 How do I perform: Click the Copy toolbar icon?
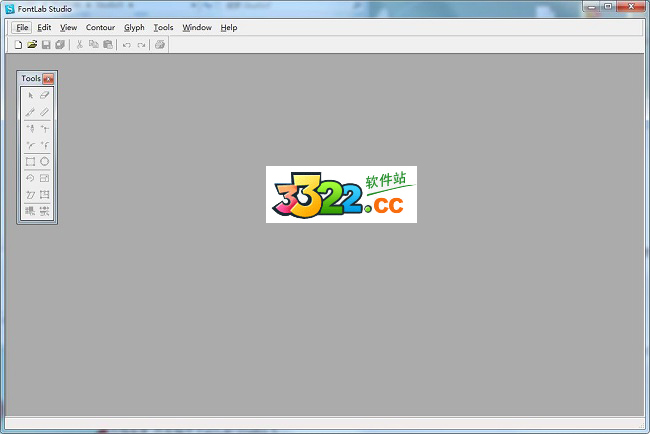[94, 45]
